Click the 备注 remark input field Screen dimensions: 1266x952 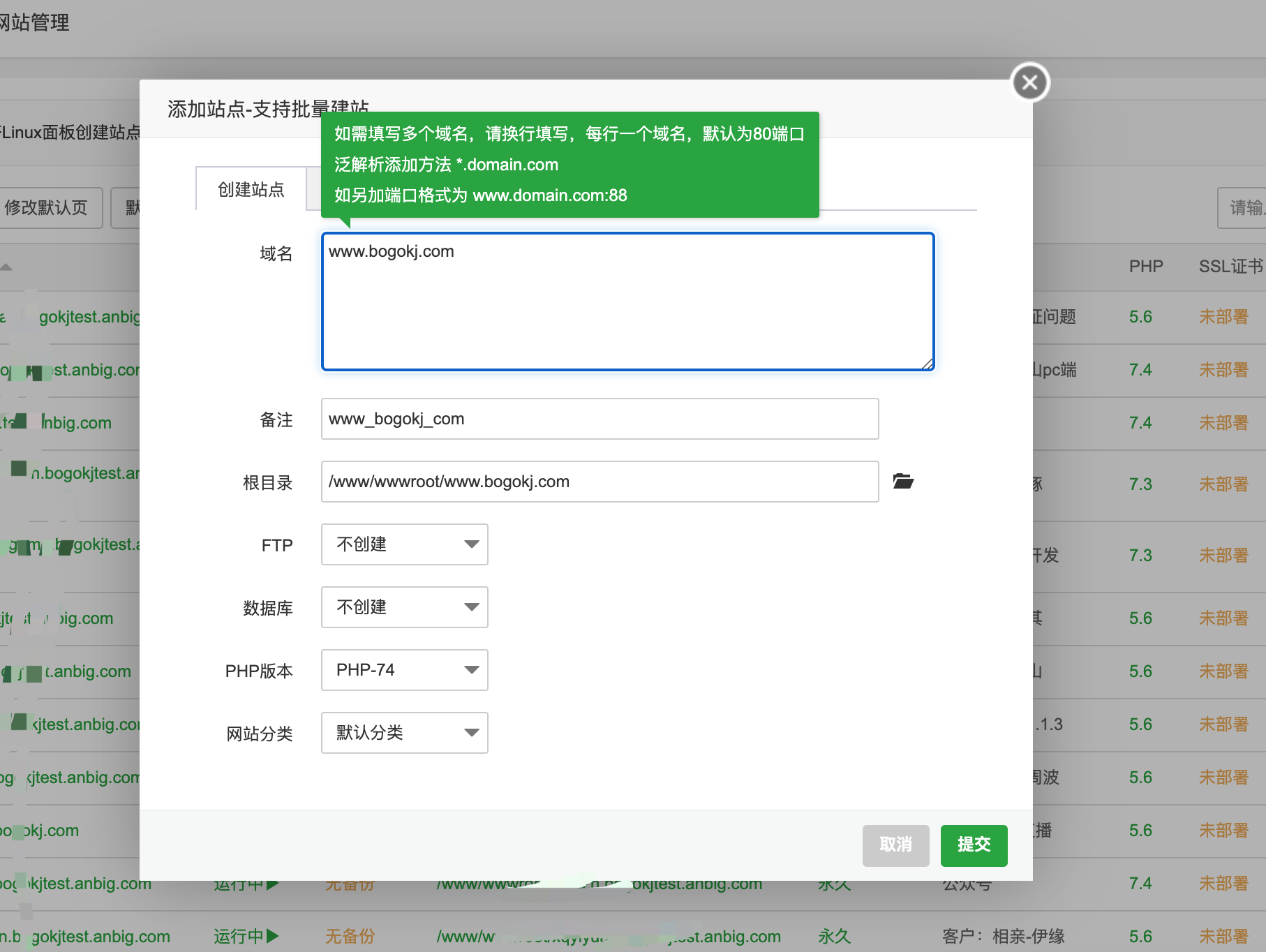pyautogui.click(x=599, y=419)
